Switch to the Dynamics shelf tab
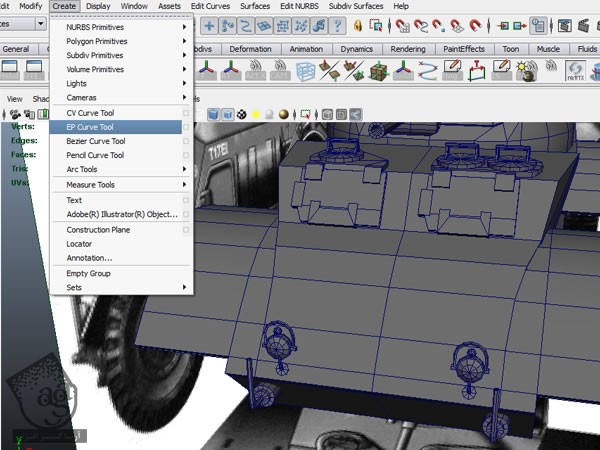 pos(356,48)
